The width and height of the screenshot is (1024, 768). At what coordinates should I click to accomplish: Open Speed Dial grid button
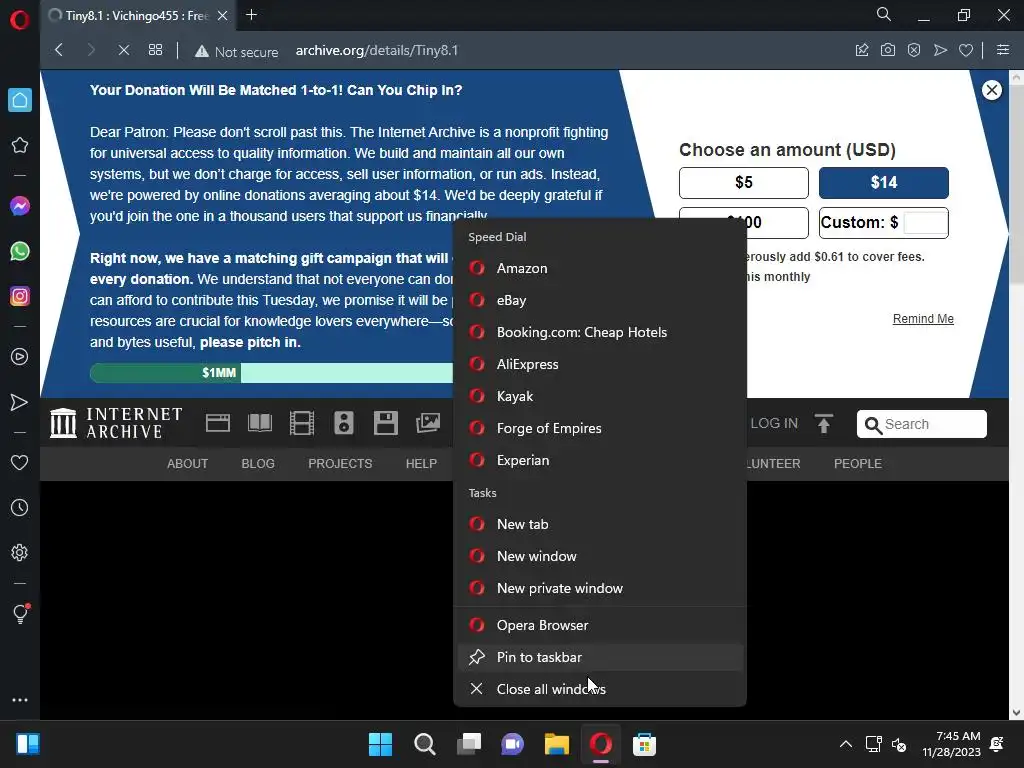click(155, 50)
